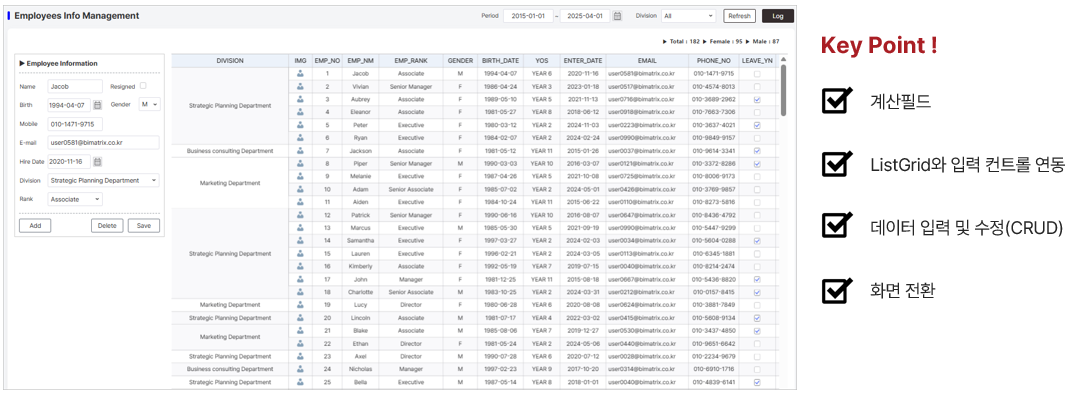This screenshot has height=394, width=1073.
Task: Click the person image icon for John
Action: (x=300, y=279)
